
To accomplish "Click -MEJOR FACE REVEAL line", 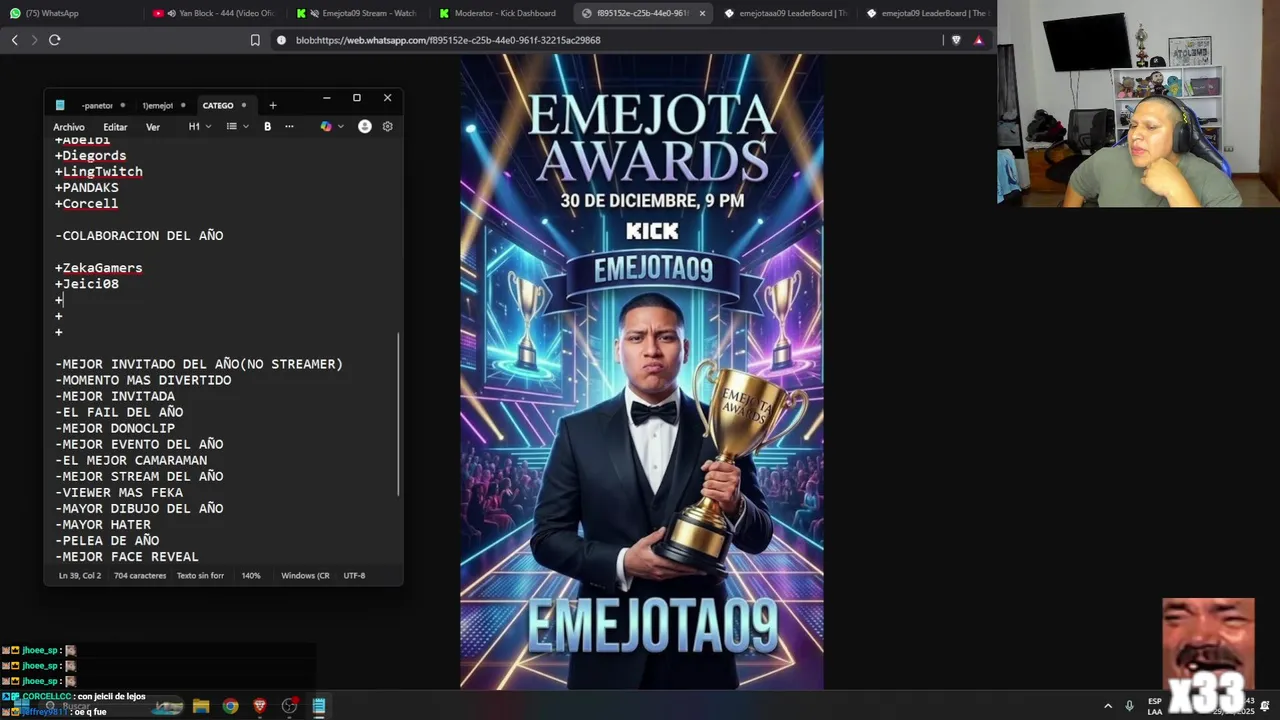I will (x=127, y=556).
